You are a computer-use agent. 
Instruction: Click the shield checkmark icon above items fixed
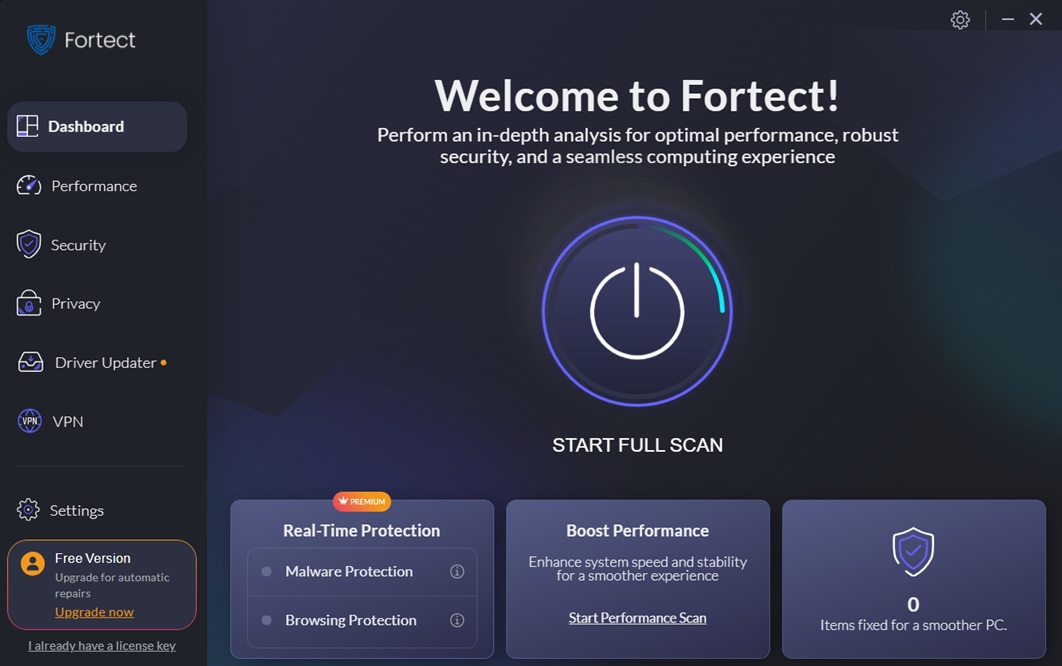point(913,551)
